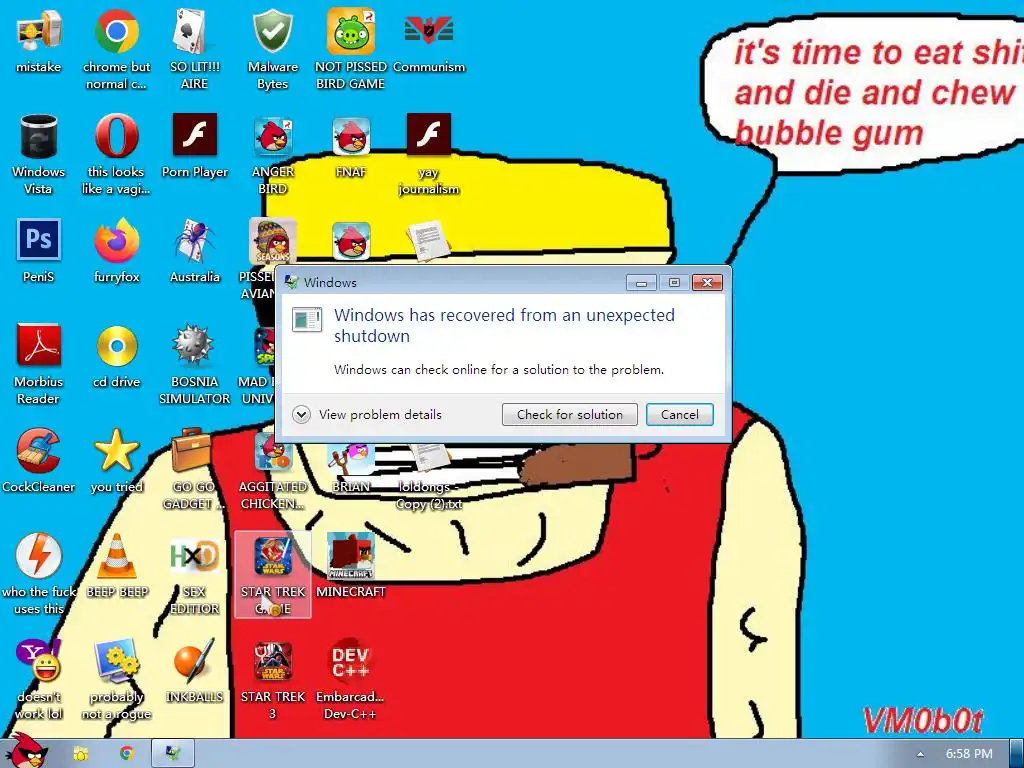
Task: Launch the BEEP BEEP traffic cone icon
Action: 117,566
